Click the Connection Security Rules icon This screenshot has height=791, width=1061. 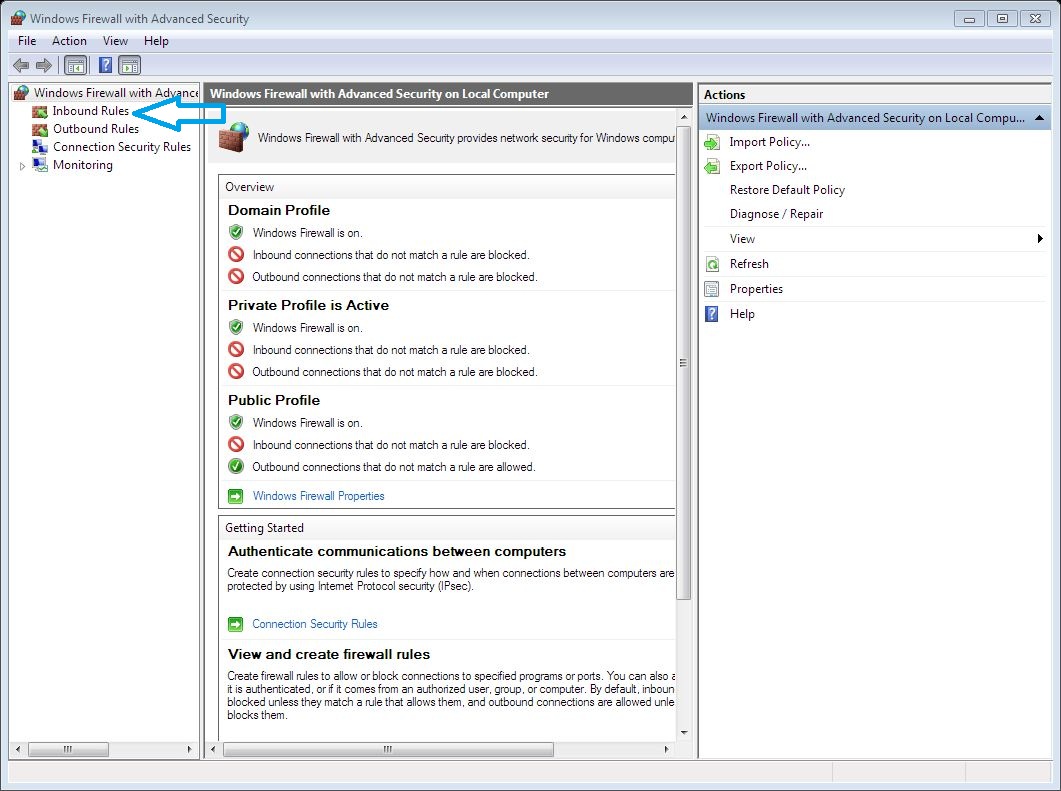[40, 147]
